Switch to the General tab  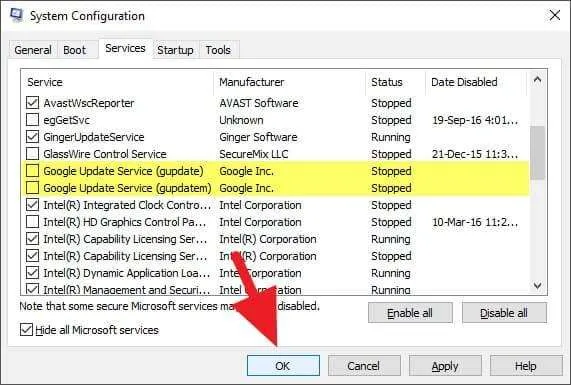pyautogui.click(x=33, y=50)
